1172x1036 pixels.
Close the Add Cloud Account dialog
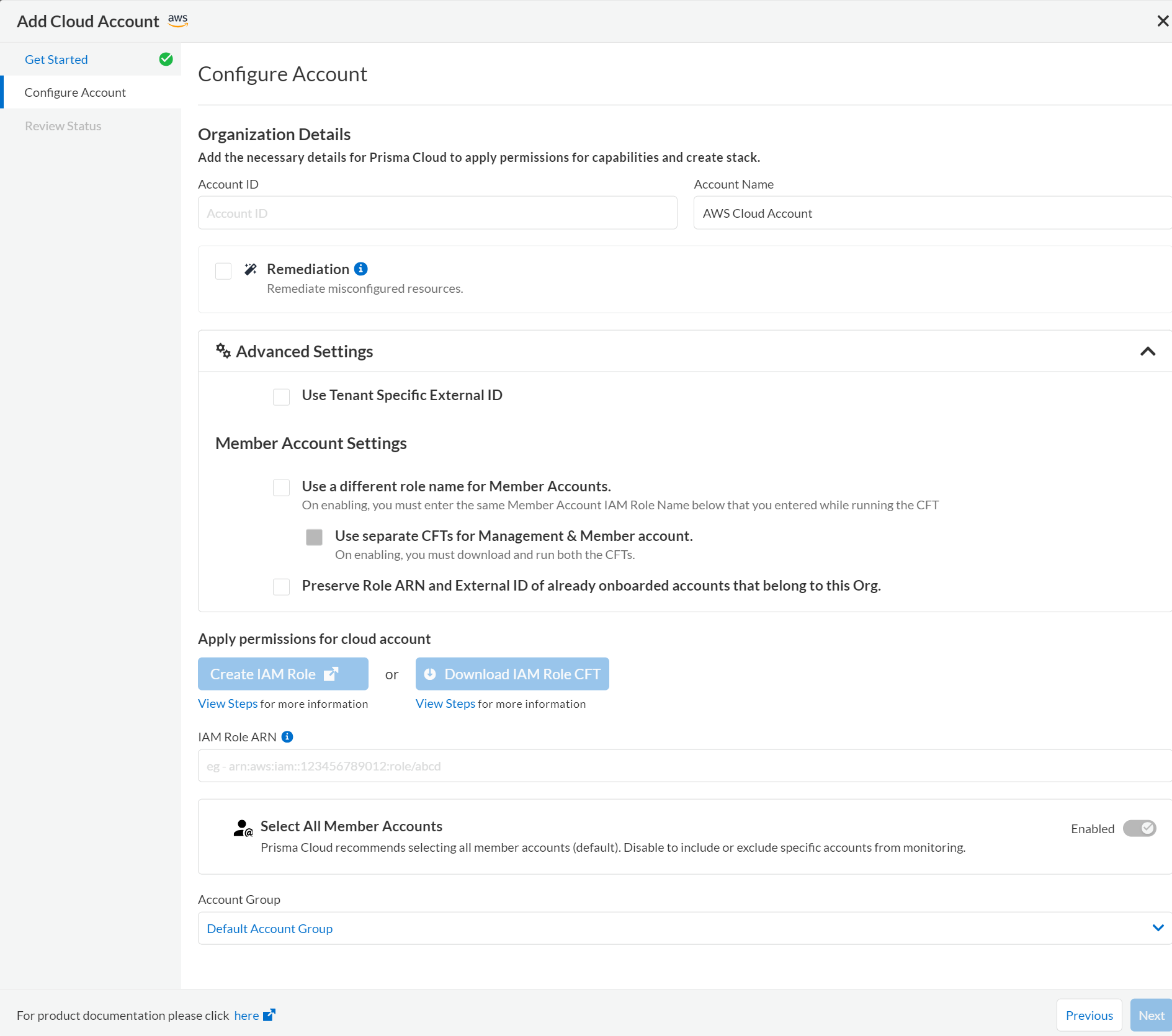tap(1163, 21)
